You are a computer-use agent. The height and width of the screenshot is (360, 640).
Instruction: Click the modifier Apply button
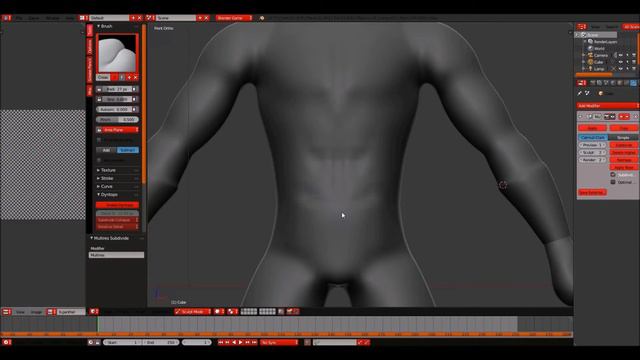point(593,128)
